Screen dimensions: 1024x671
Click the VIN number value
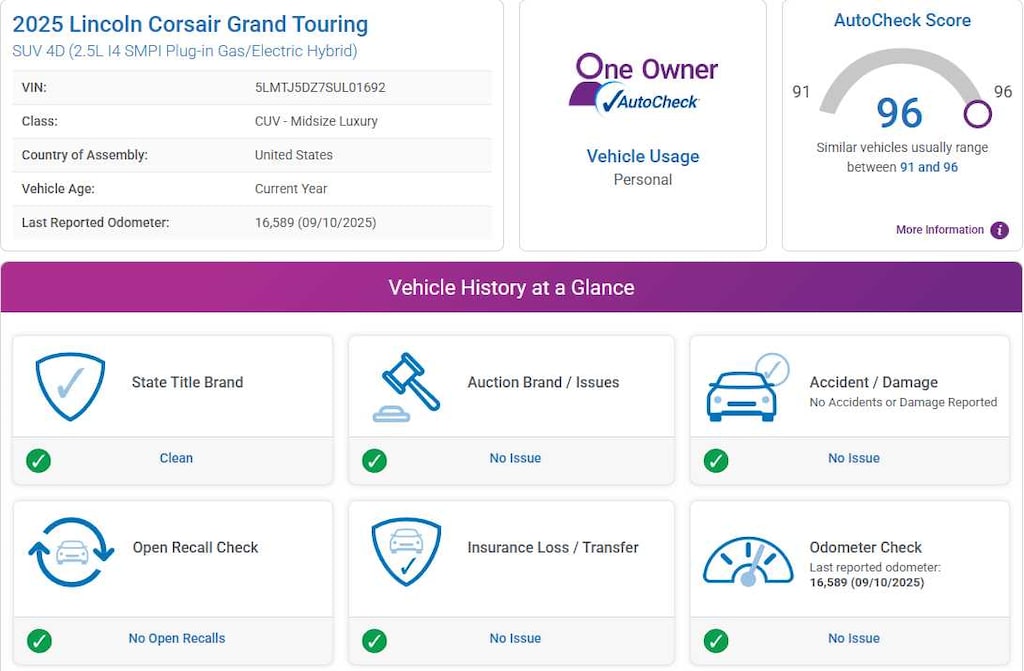320,88
